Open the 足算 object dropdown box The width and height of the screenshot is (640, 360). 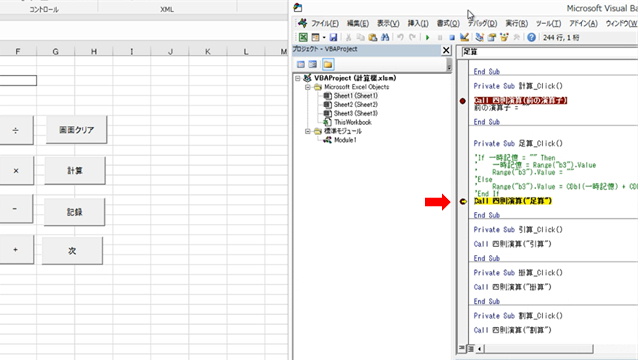pyautogui.click(x=549, y=52)
